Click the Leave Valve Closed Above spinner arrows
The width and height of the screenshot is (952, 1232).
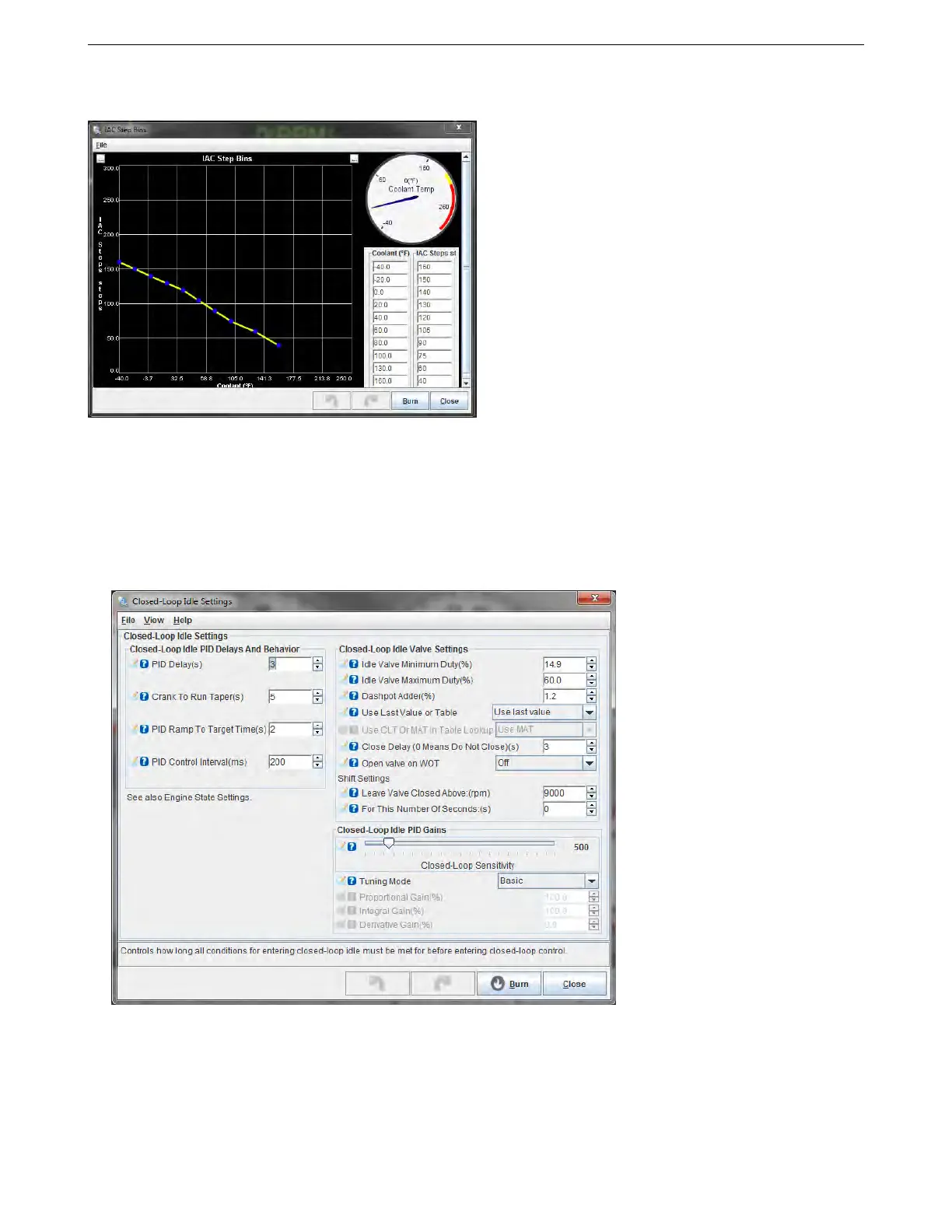(592, 793)
